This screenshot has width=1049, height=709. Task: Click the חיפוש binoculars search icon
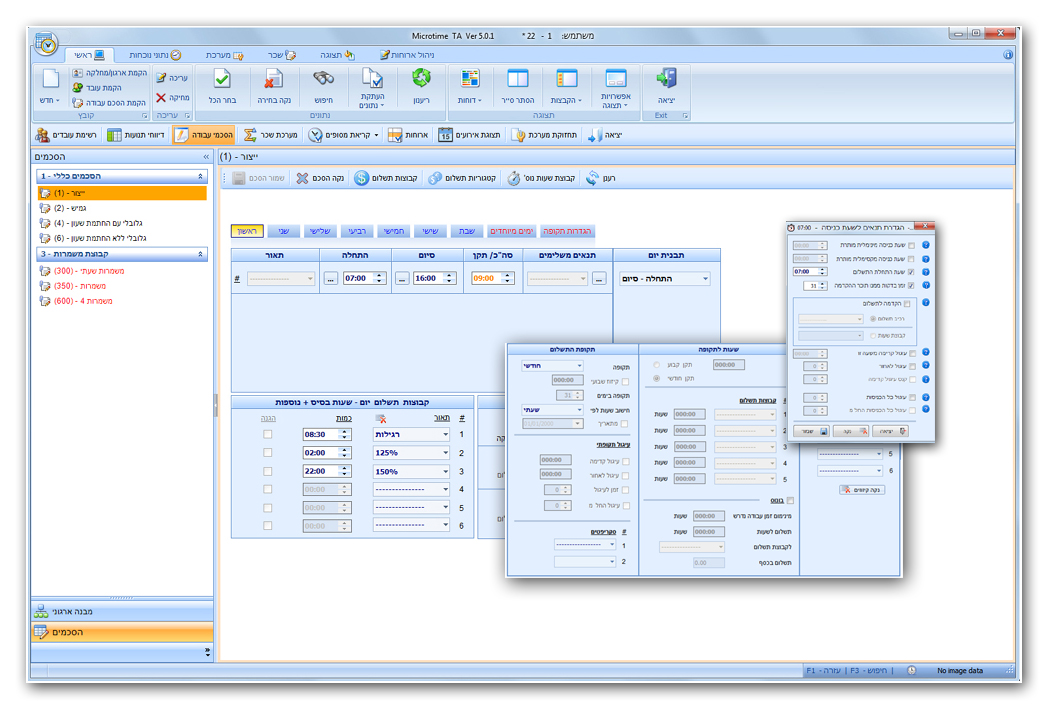click(x=323, y=85)
